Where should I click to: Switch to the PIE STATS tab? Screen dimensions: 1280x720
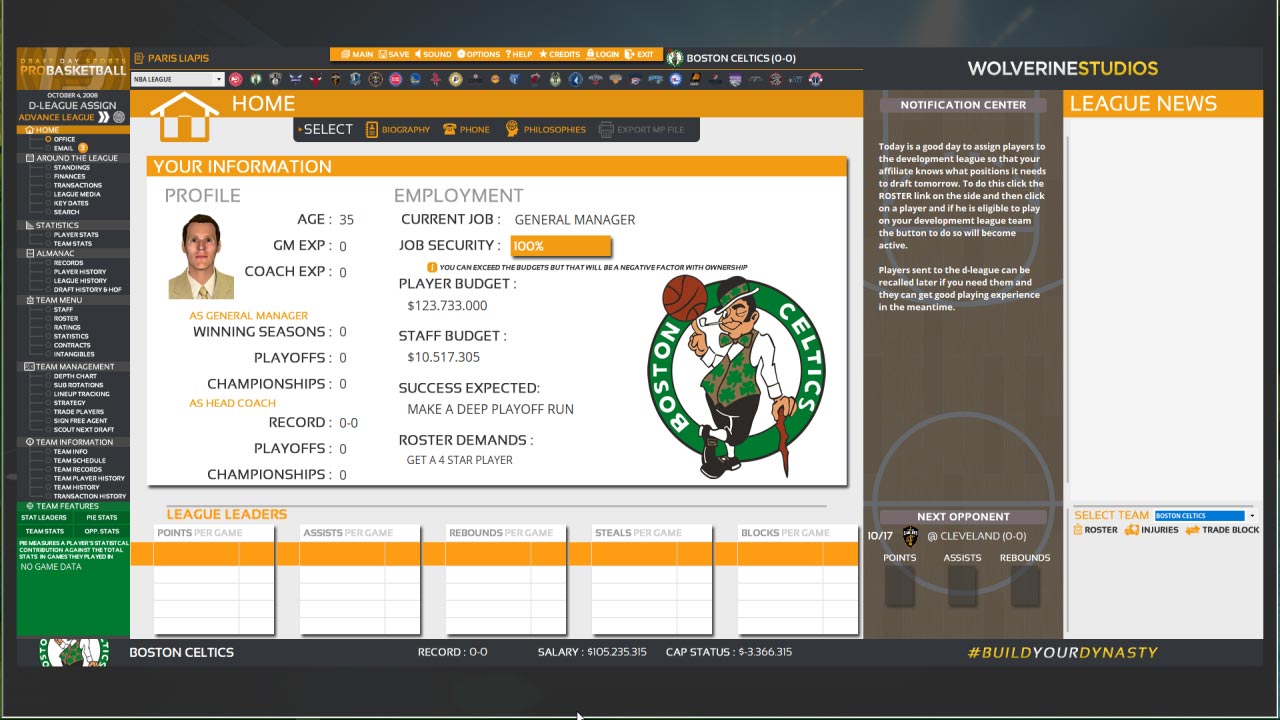pos(100,516)
